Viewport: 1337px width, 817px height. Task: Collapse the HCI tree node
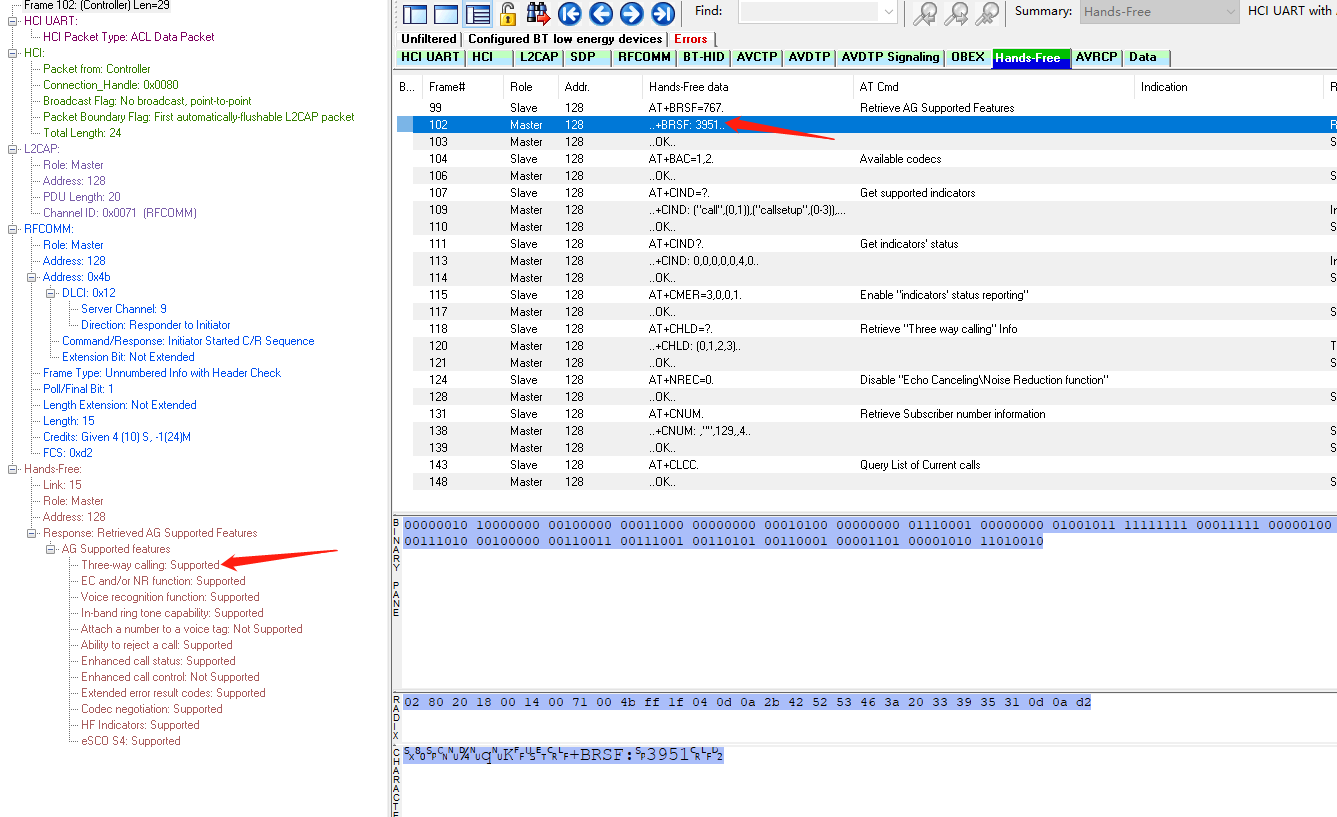point(13,53)
